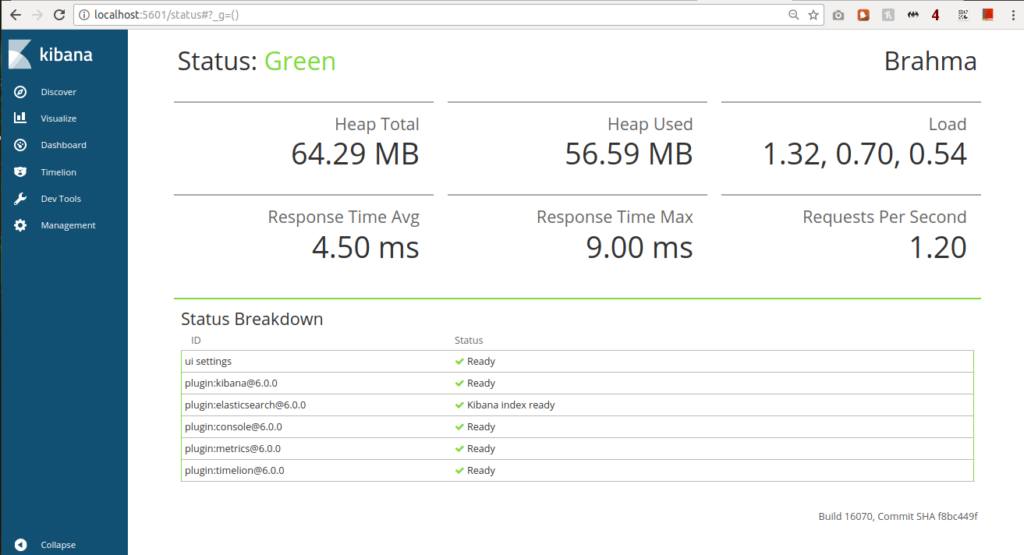Click the ID column header
The width and height of the screenshot is (1024, 555).
point(196,340)
